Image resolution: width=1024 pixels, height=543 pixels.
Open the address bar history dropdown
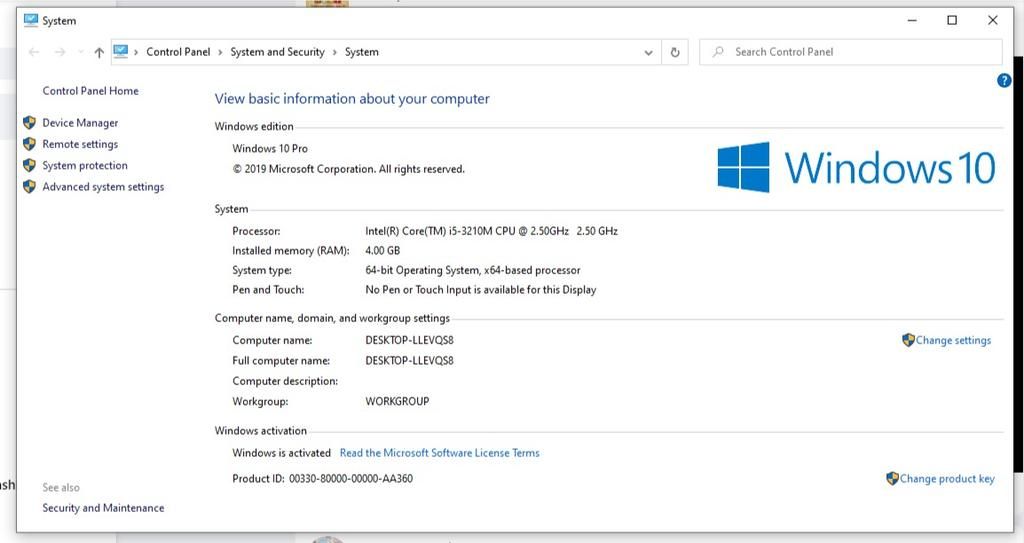coord(649,52)
